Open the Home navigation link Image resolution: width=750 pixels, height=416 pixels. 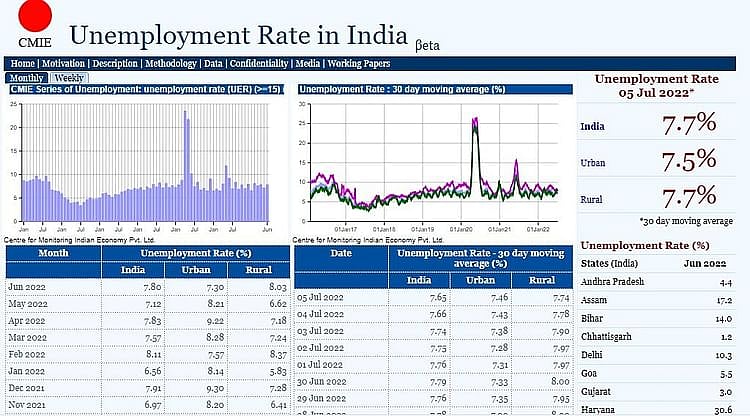click(22, 64)
